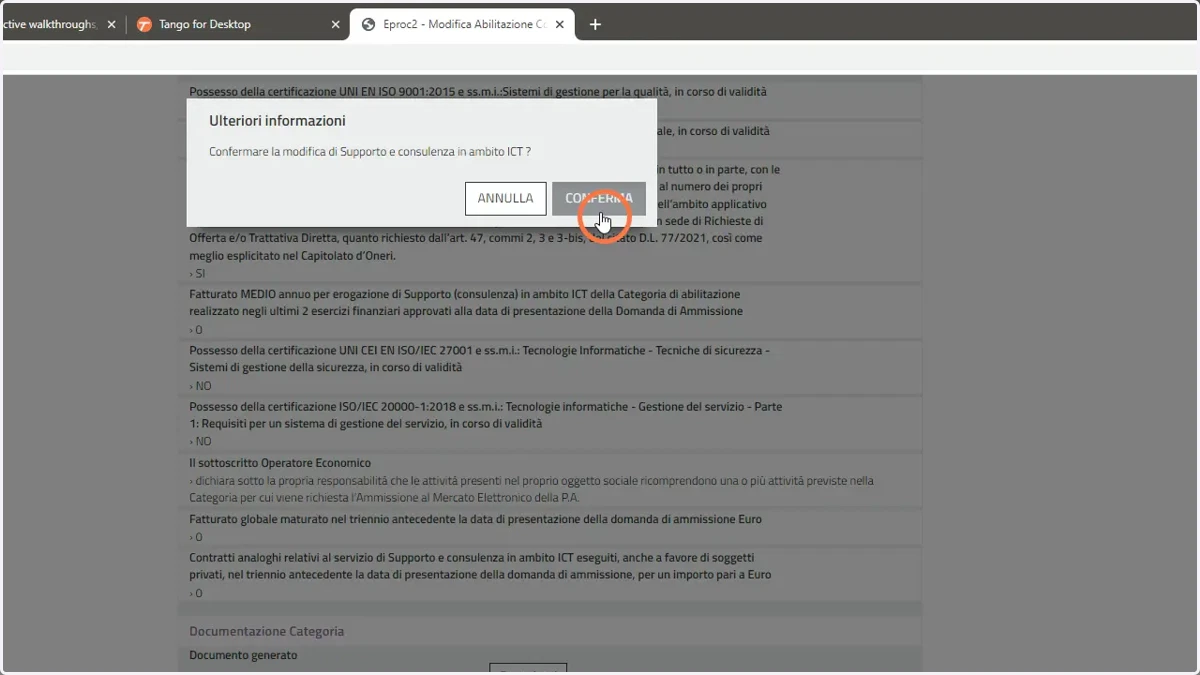Viewport: 1200px width, 675px height.
Task: Open a new browser tab
Action: [x=595, y=24]
